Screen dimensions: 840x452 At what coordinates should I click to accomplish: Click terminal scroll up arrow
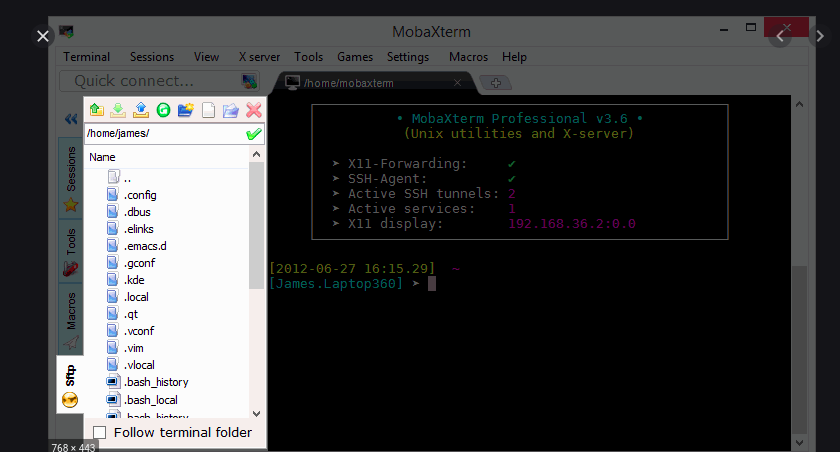[x=799, y=104]
